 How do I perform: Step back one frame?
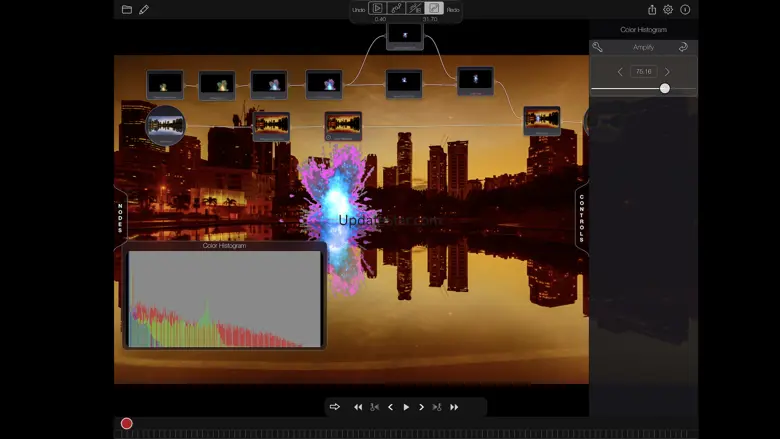click(390, 407)
